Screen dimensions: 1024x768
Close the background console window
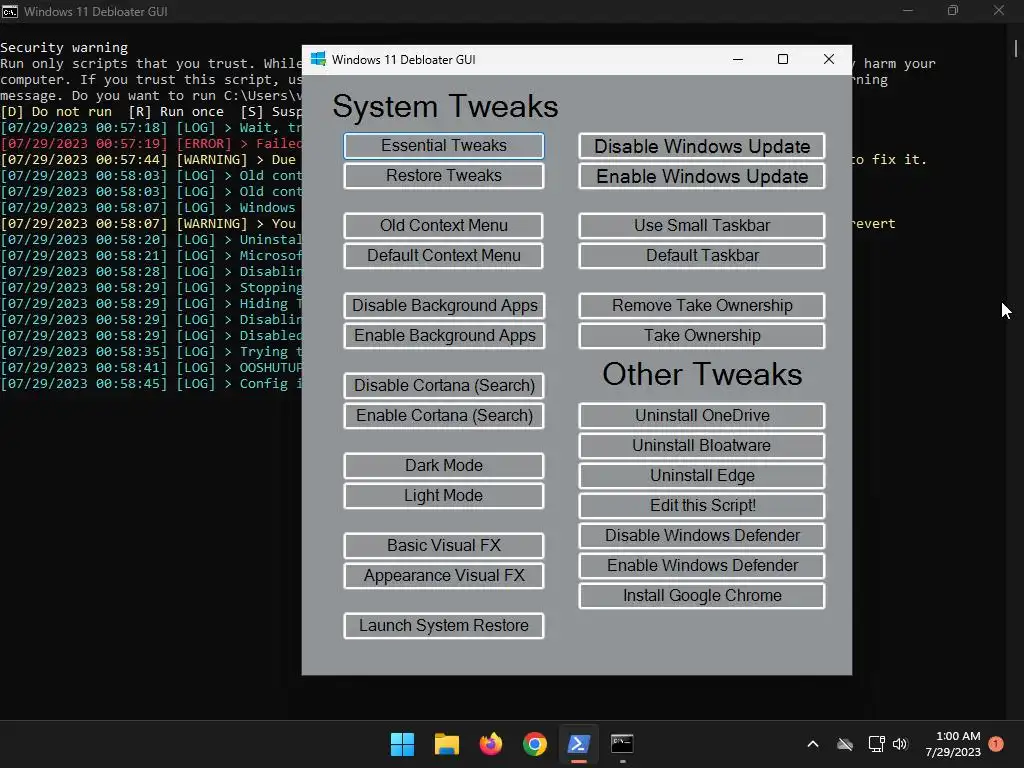click(x=999, y=10)
